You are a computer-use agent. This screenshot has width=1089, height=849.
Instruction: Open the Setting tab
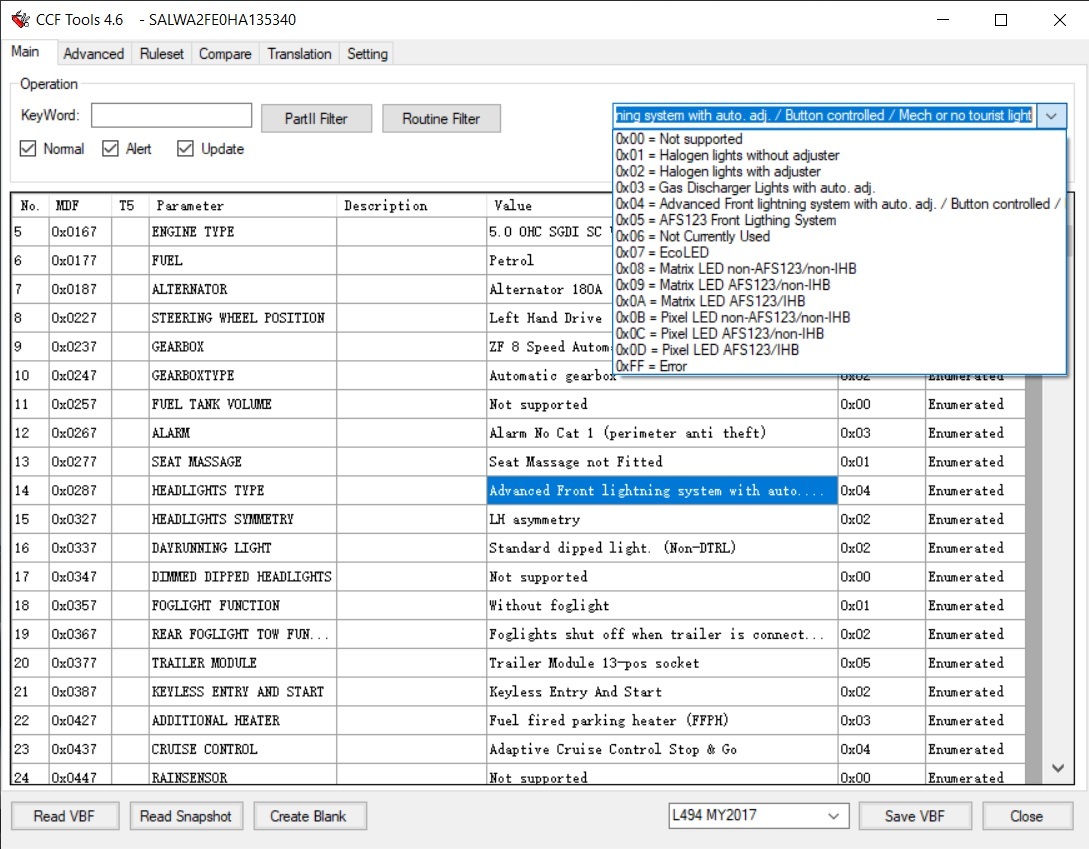(x=367, y=53)
